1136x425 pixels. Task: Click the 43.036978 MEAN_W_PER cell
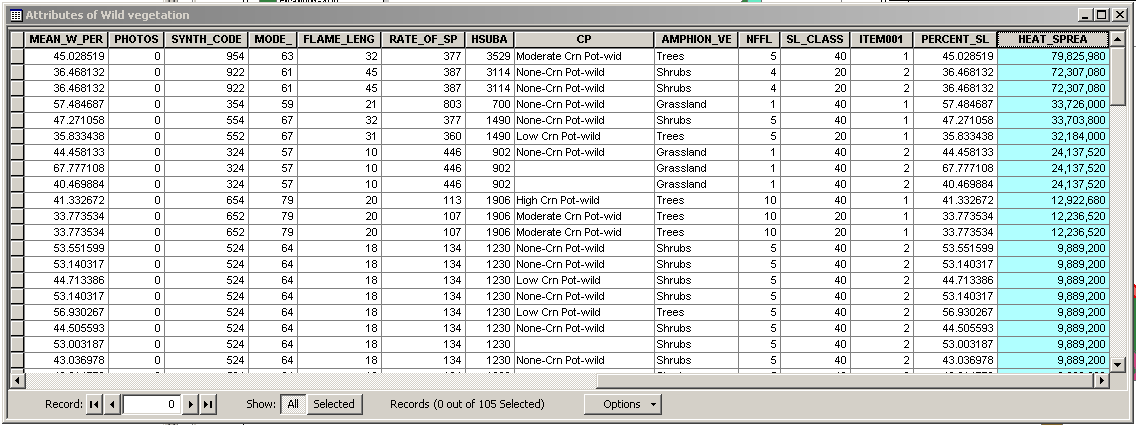click(x=66, y=360)
